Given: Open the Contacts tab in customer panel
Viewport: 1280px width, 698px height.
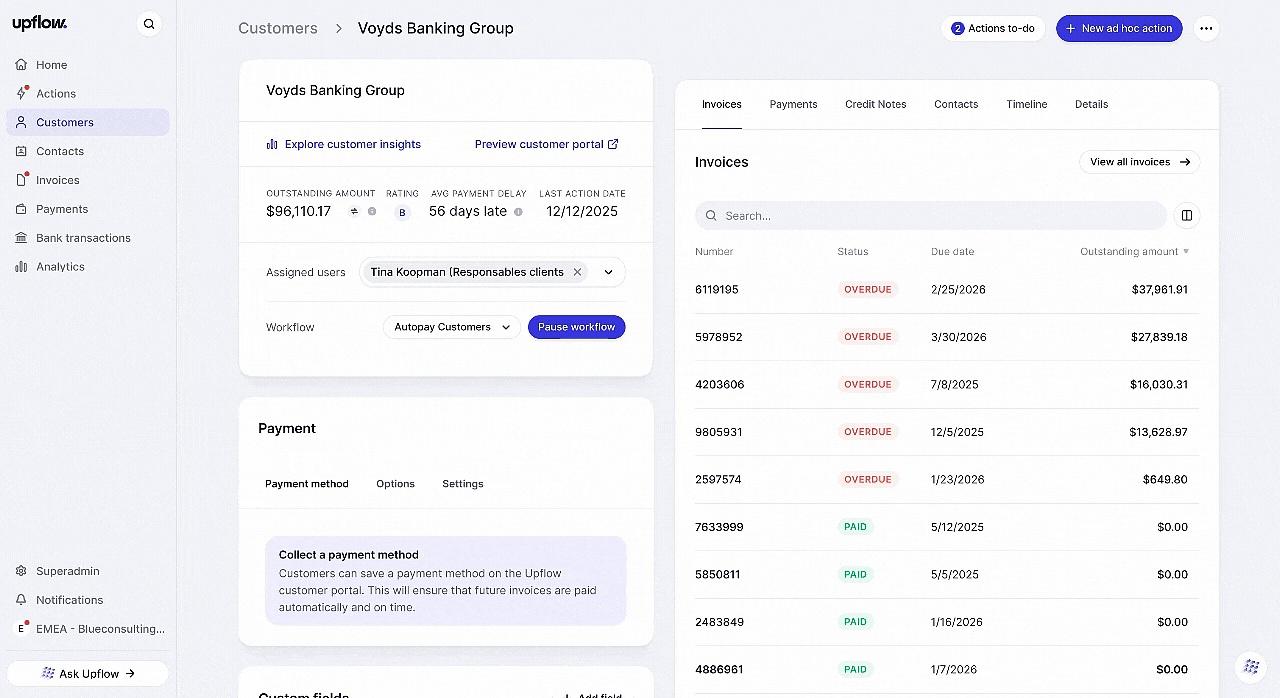Looking at the screenshot, I should coord(956,104).
